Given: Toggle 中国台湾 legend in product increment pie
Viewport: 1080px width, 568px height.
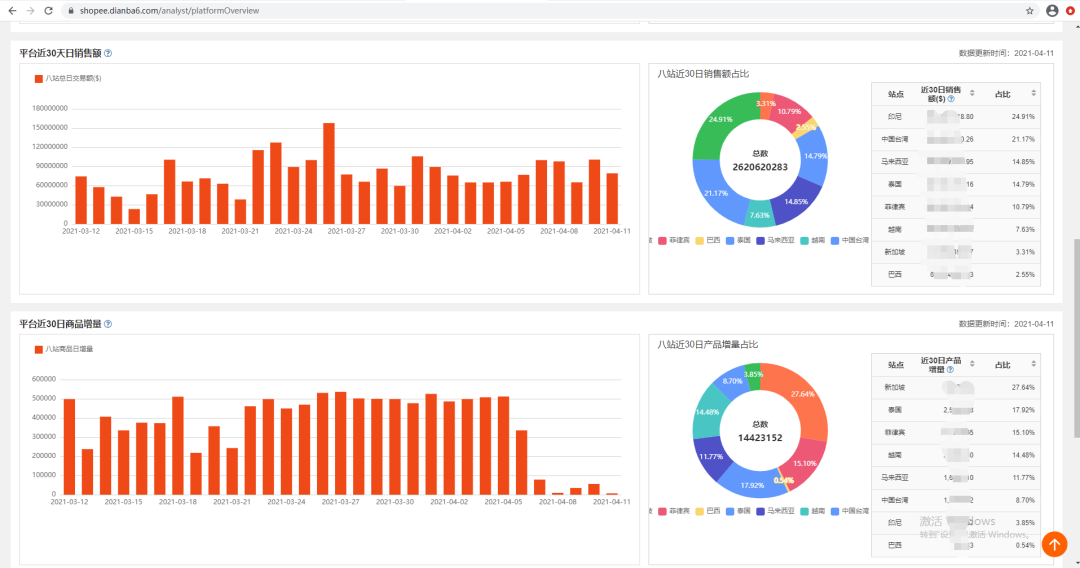Looking at the screenshot, I should (850, 511).
